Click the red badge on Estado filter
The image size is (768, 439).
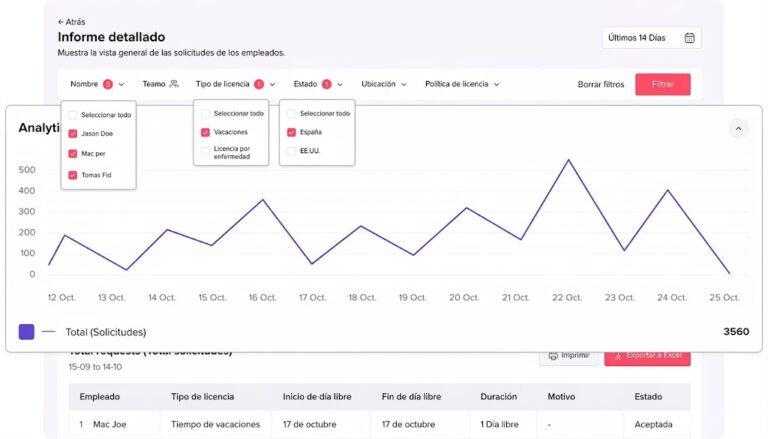[327, 84]
